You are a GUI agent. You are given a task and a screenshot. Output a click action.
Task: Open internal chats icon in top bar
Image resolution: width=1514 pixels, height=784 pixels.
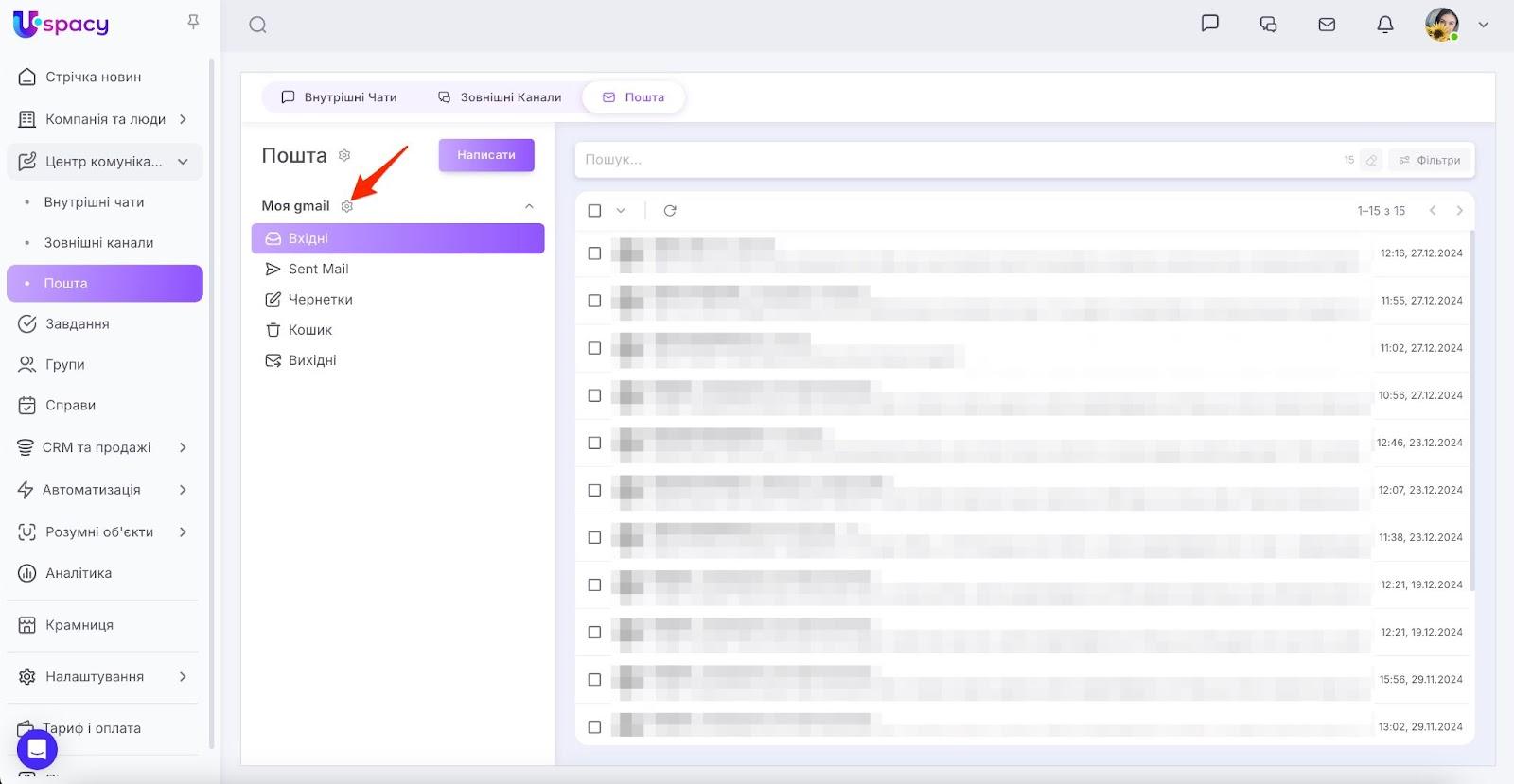[x=1209, y=25]
